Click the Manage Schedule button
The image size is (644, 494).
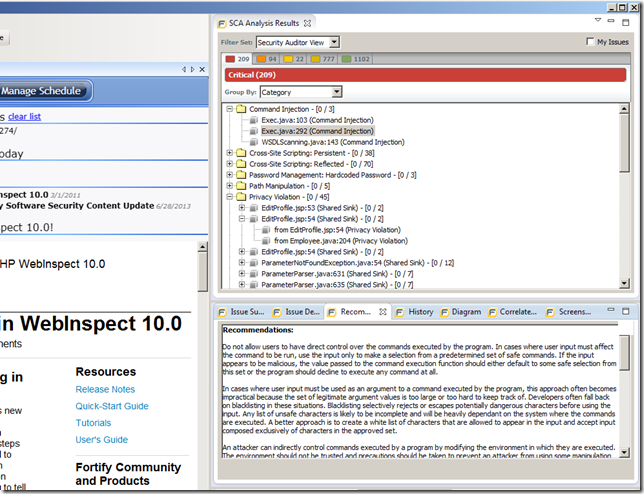[x=43, y=91]
